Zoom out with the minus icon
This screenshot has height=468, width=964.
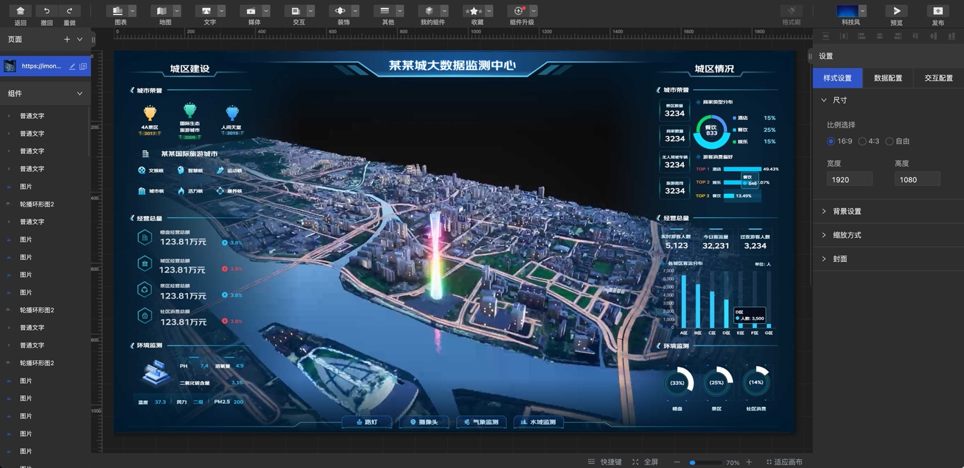click(677, 462)
